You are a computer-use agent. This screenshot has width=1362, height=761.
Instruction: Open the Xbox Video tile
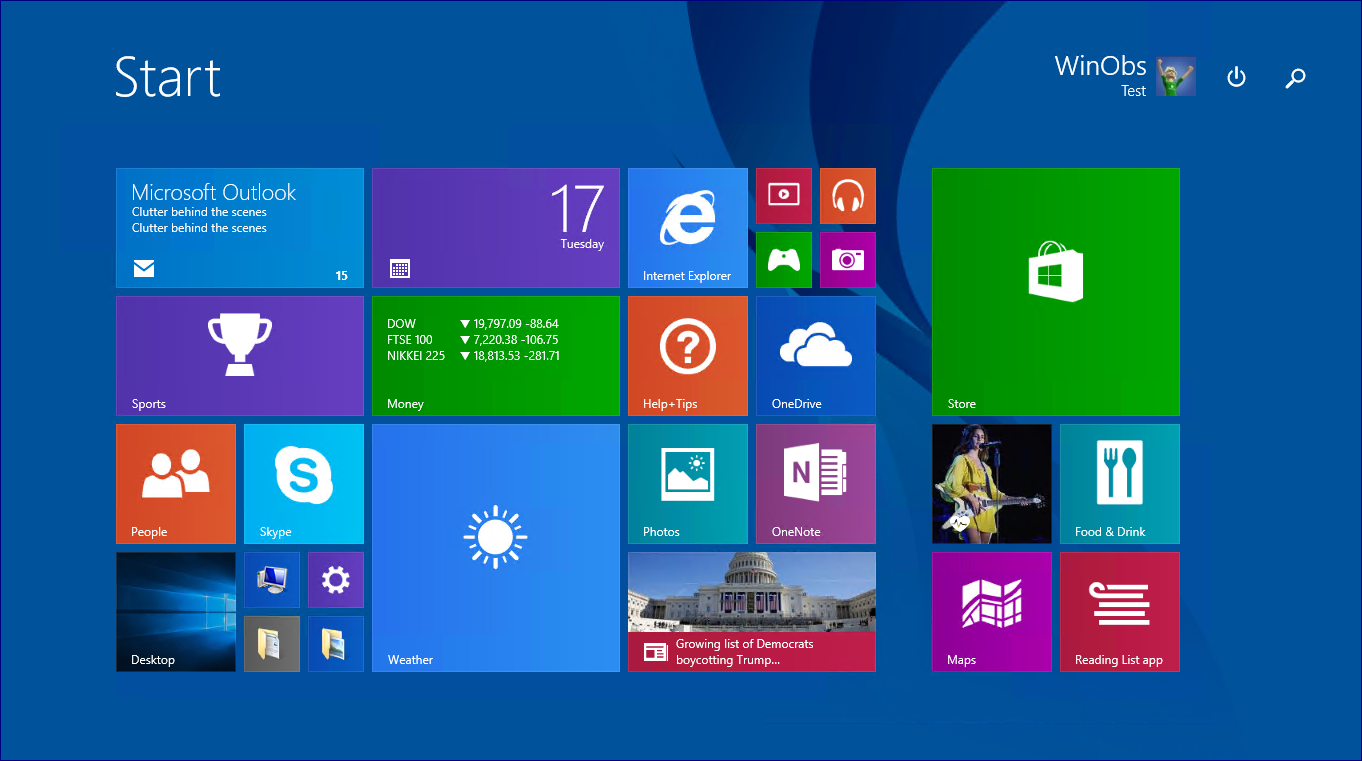point(783,195)
